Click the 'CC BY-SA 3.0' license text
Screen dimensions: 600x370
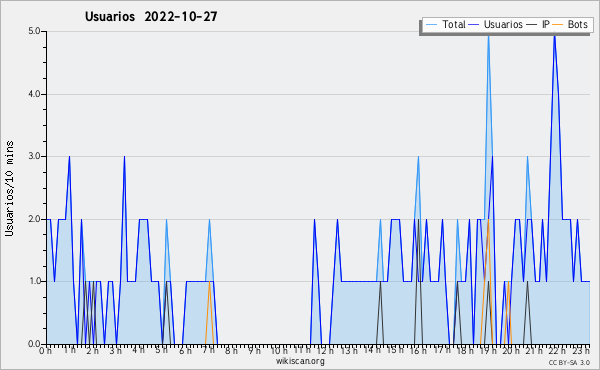569,363
